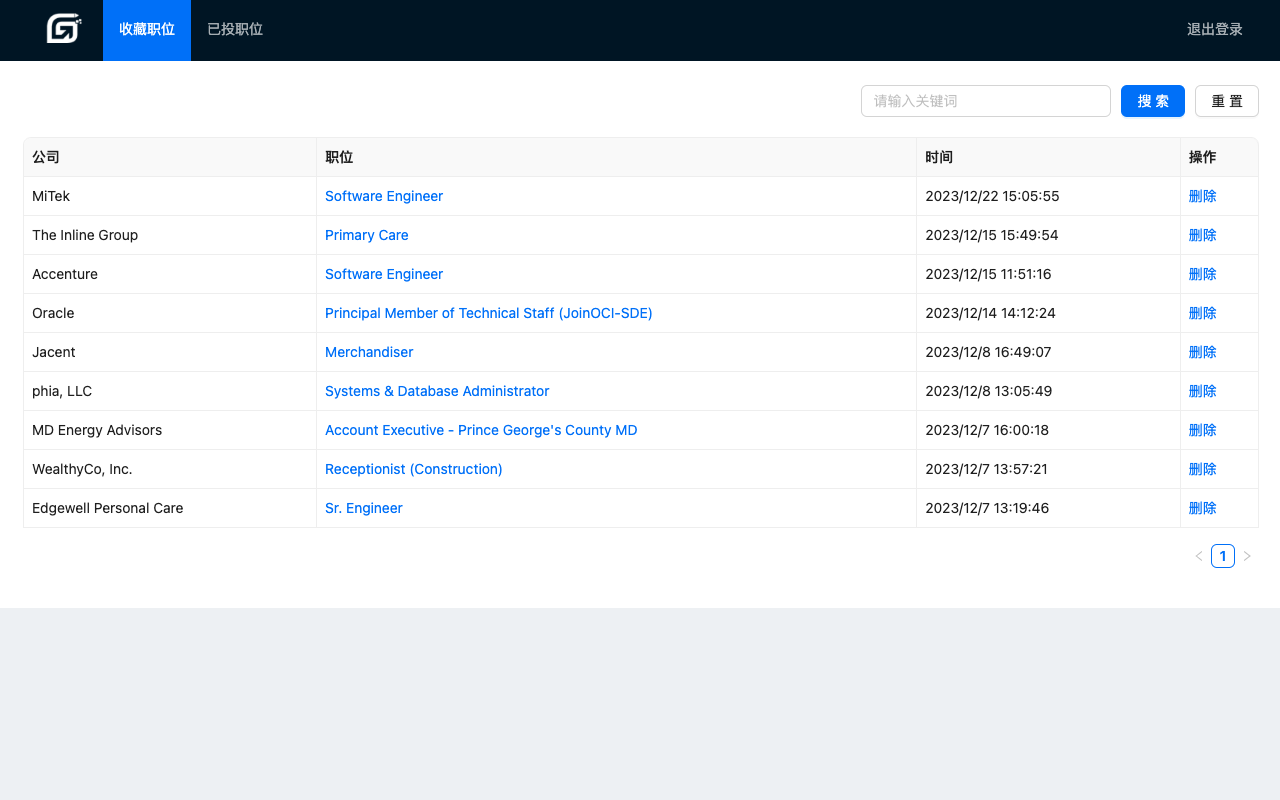Log out via 退出登录
Viewport: 1280px width, 800px height.
coord(1215,30)
